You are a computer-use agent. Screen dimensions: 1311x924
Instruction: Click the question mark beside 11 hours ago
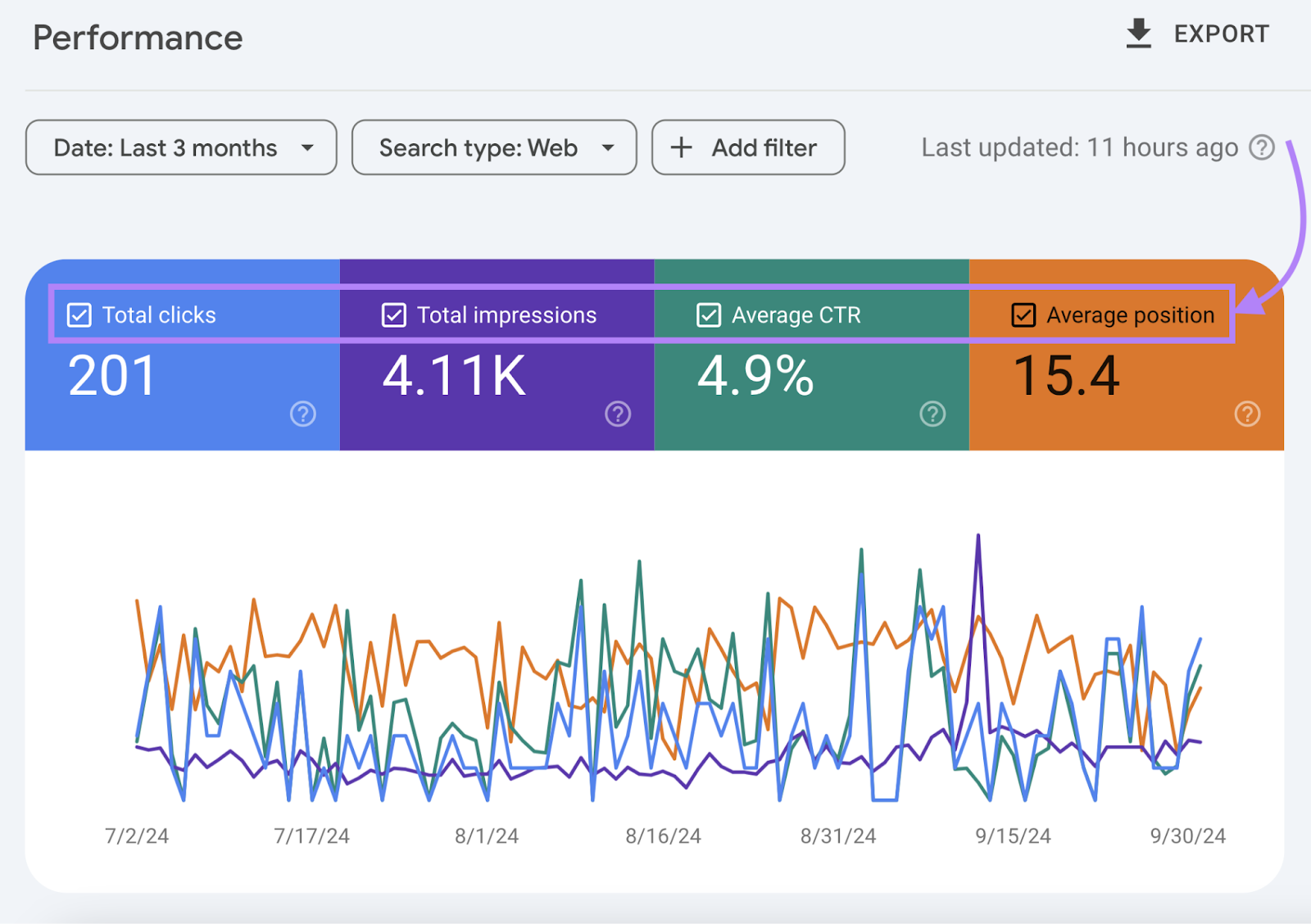coord(1263,147)
